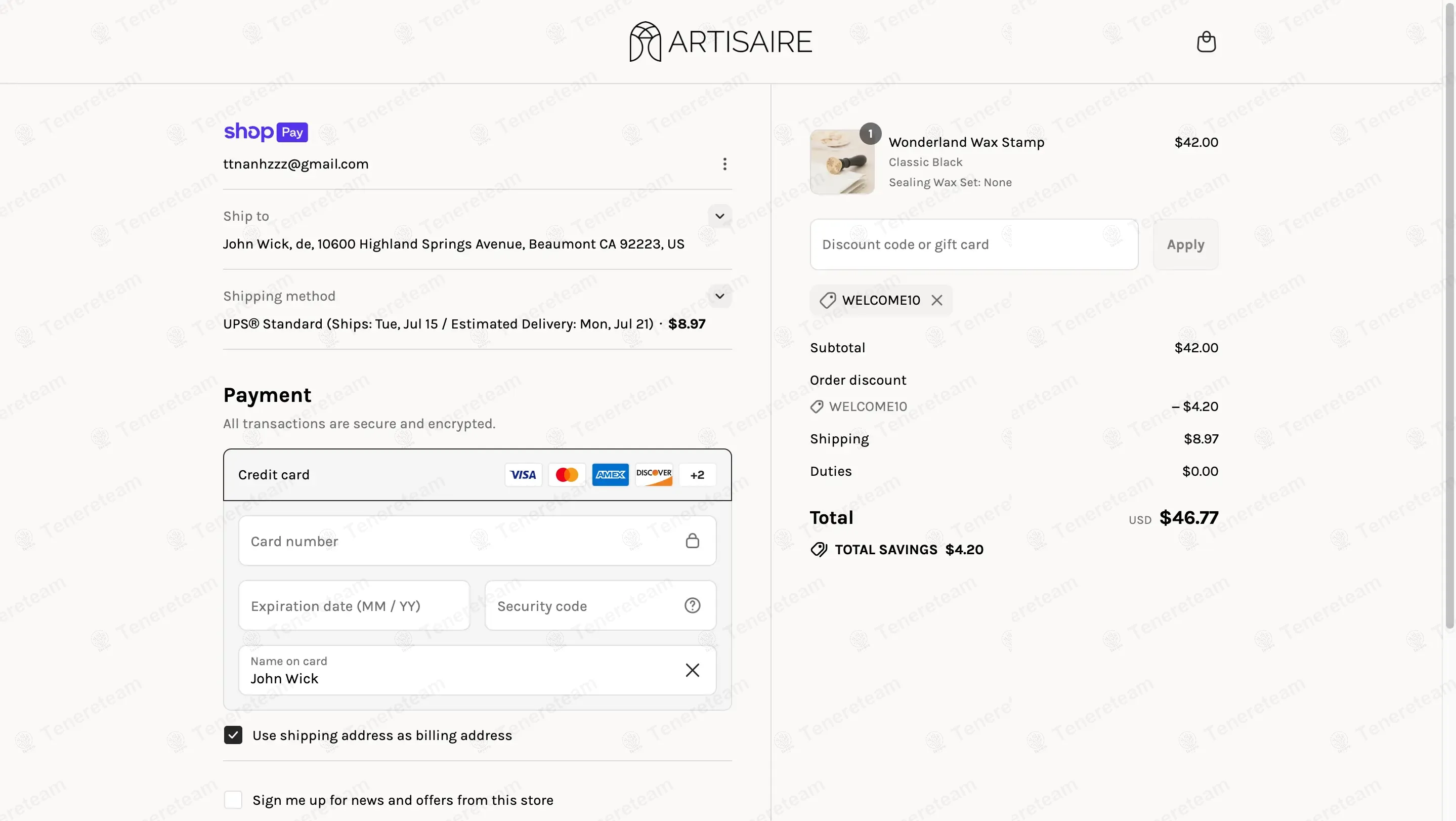Click the John Wick shipping address text
The width and height of the screenshot is (1456, 821).
pyautogui.click(x=453, y=244)
